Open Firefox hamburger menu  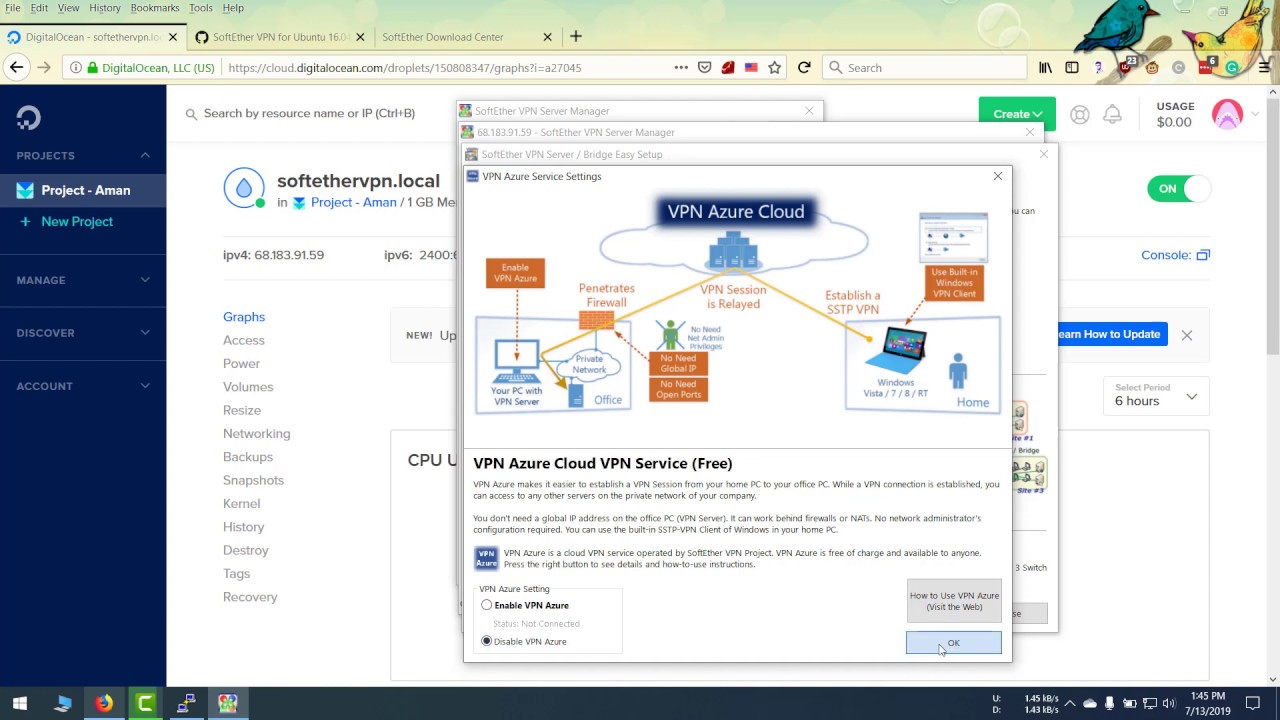click(1264, 68)
